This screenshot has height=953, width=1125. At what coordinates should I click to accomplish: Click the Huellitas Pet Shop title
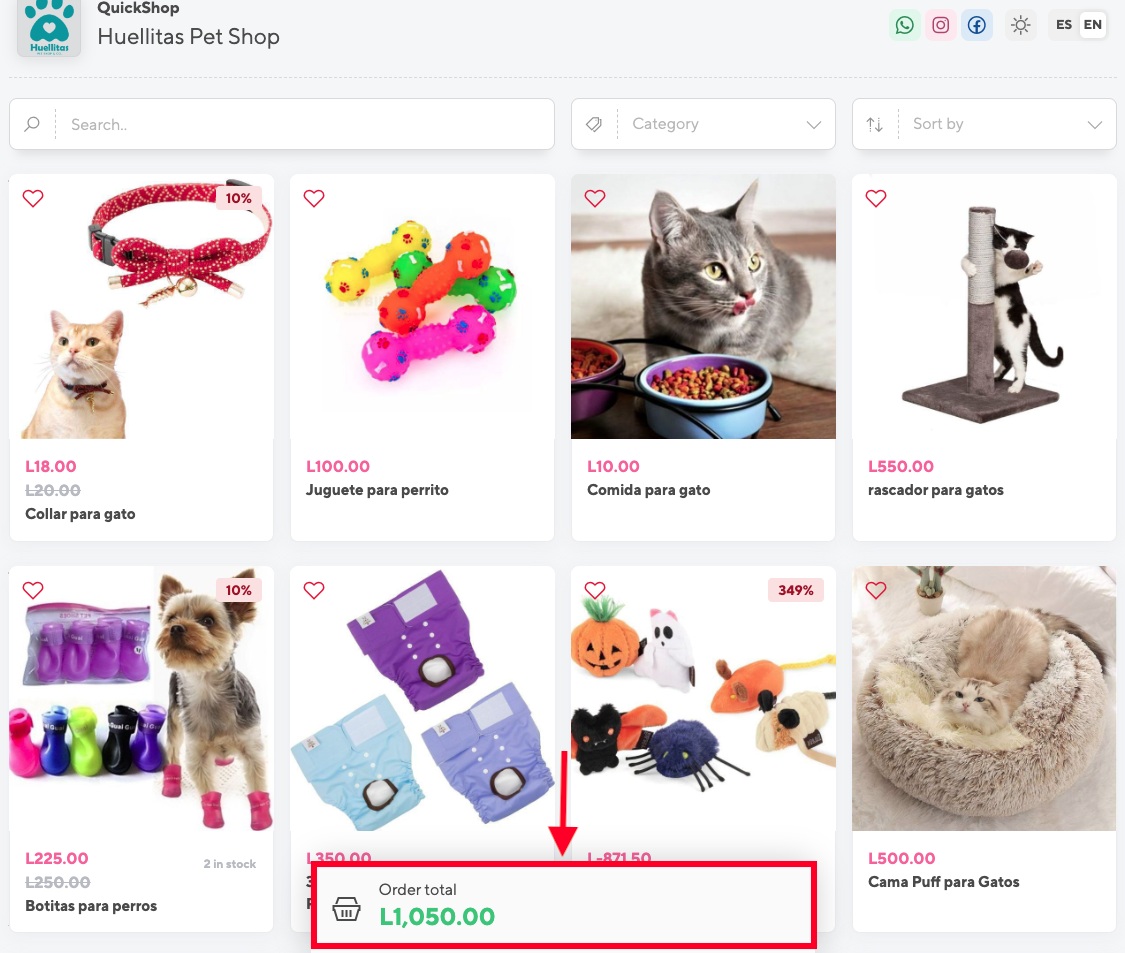point(188,37)
